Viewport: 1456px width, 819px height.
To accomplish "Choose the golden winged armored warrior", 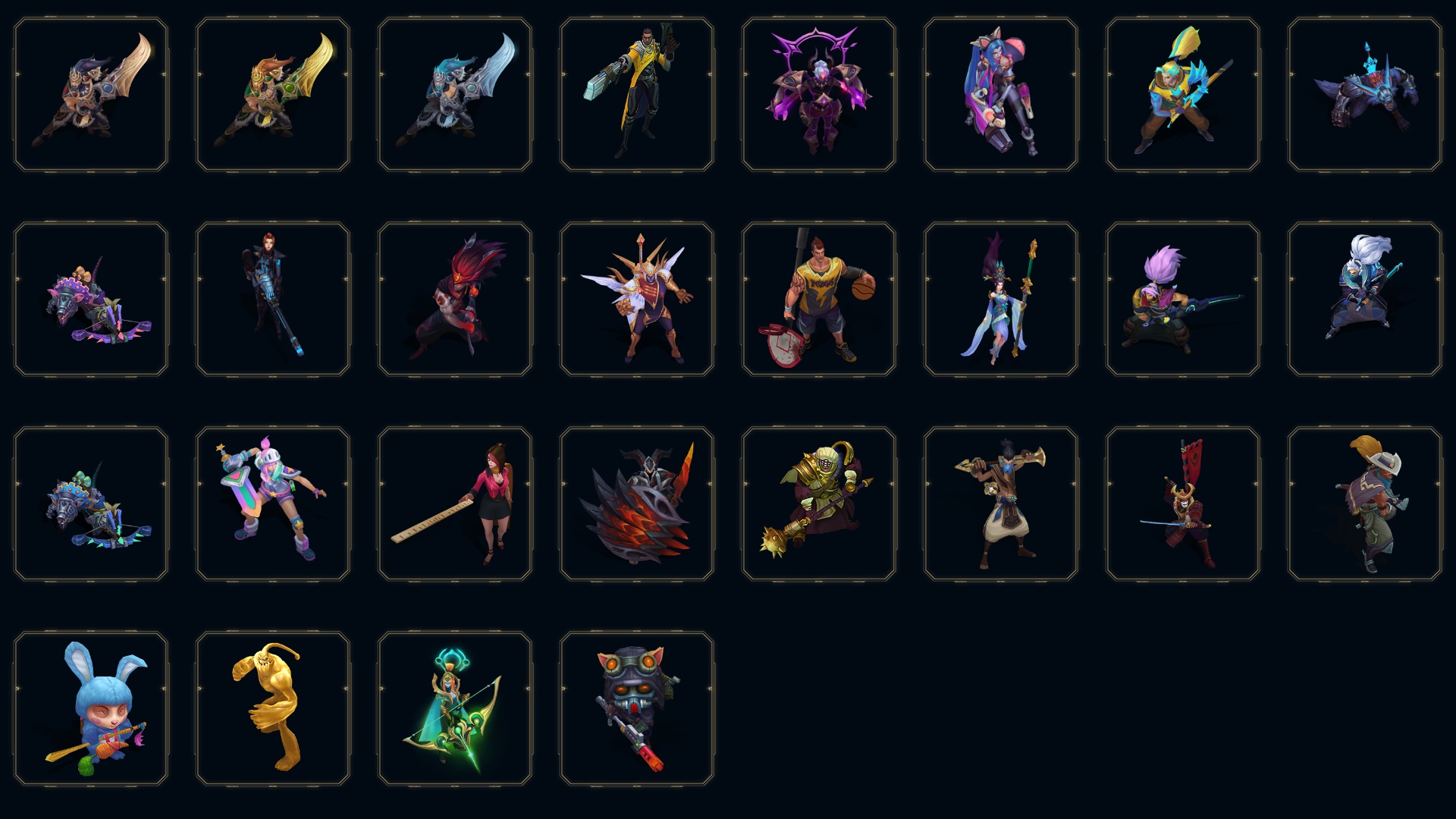I will 637,299.
